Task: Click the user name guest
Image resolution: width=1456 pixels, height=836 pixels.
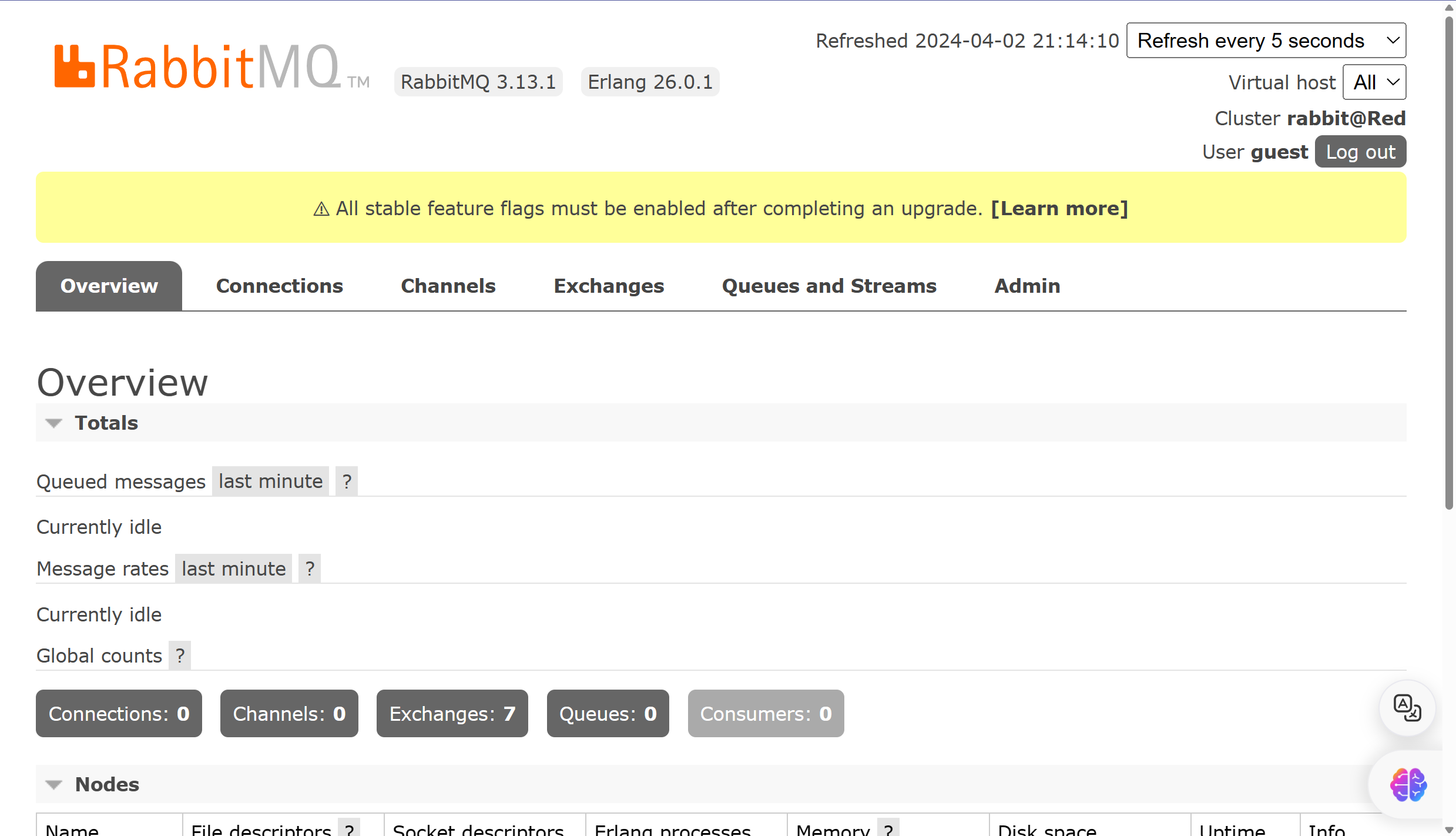Action: point(1279,152)
